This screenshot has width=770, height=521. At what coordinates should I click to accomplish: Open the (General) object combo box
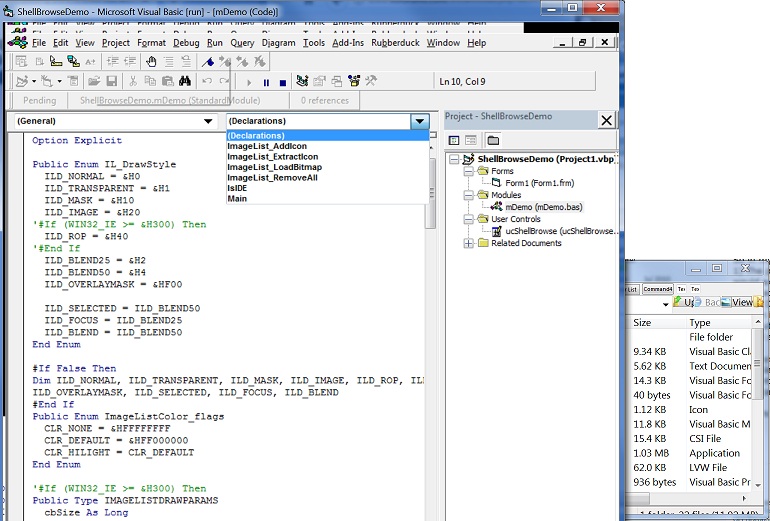tap(115, 121)
